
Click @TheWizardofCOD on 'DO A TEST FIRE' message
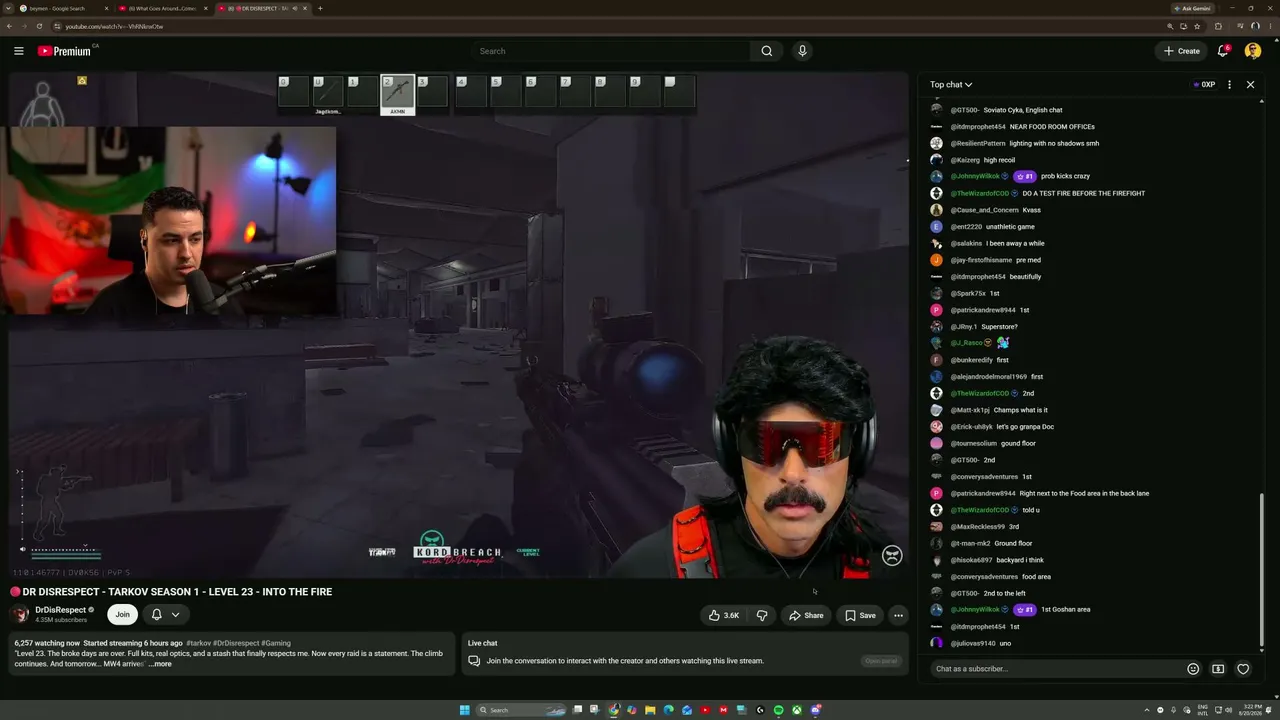(x=980, y=193)
